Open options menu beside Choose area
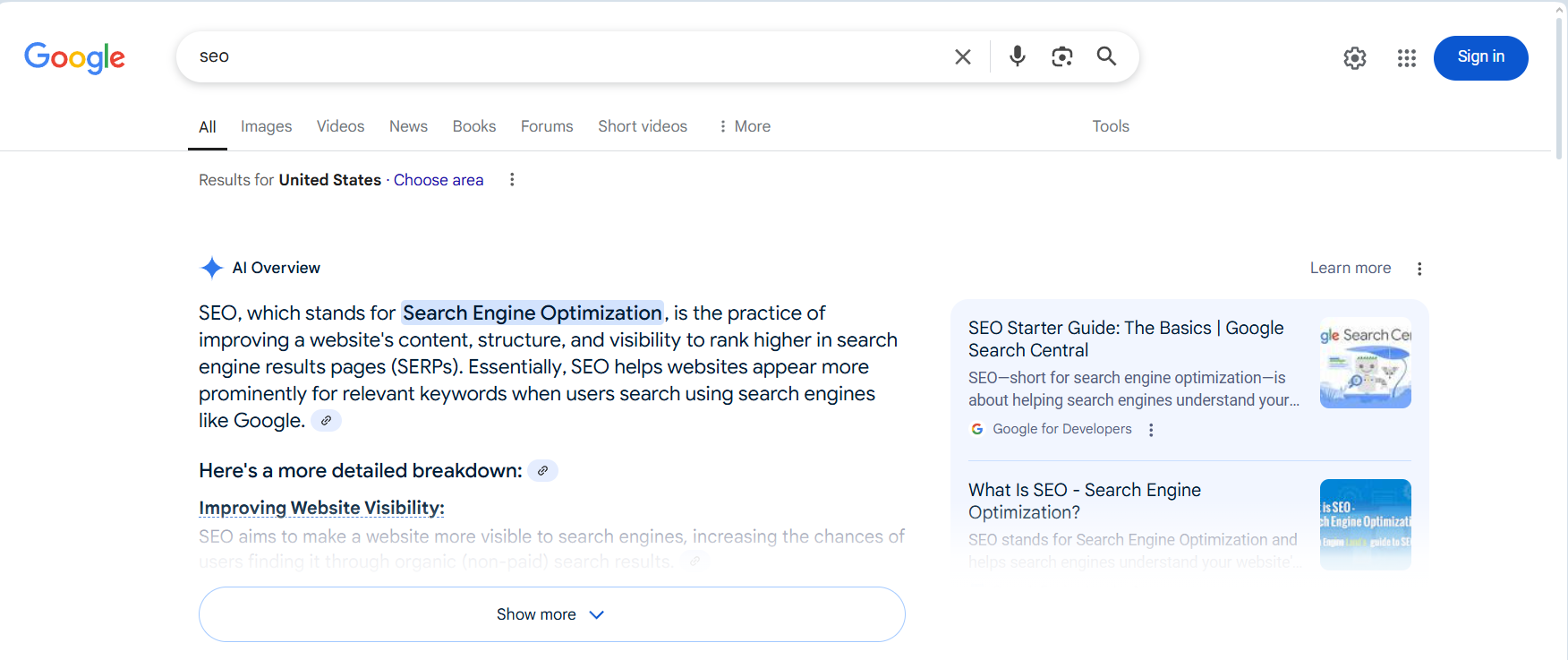The width and height of the screenshot is (1568, 660). [x=512, y=180]
